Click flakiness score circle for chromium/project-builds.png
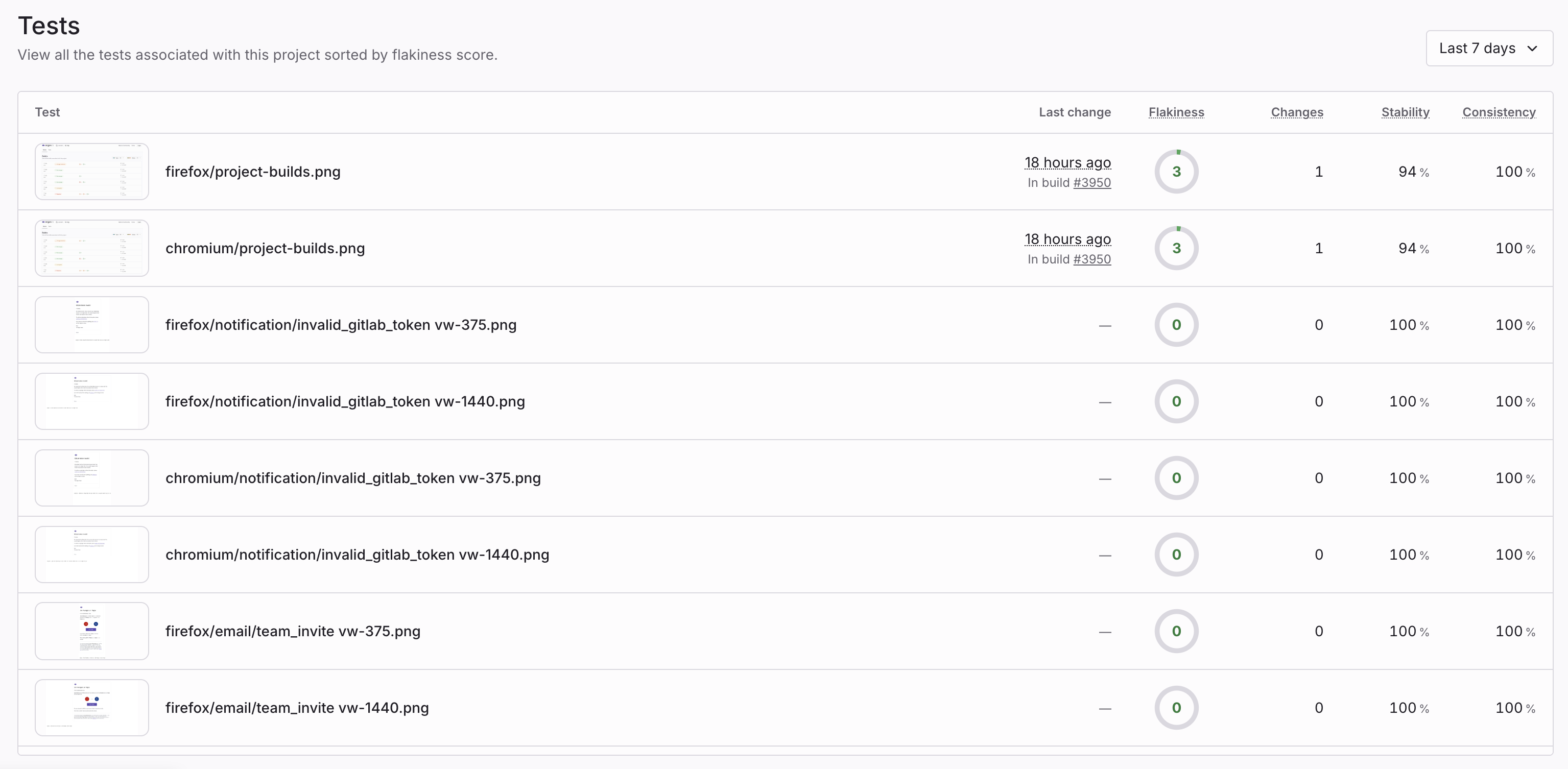1568x769 pixels. [x=1176, y=248]
